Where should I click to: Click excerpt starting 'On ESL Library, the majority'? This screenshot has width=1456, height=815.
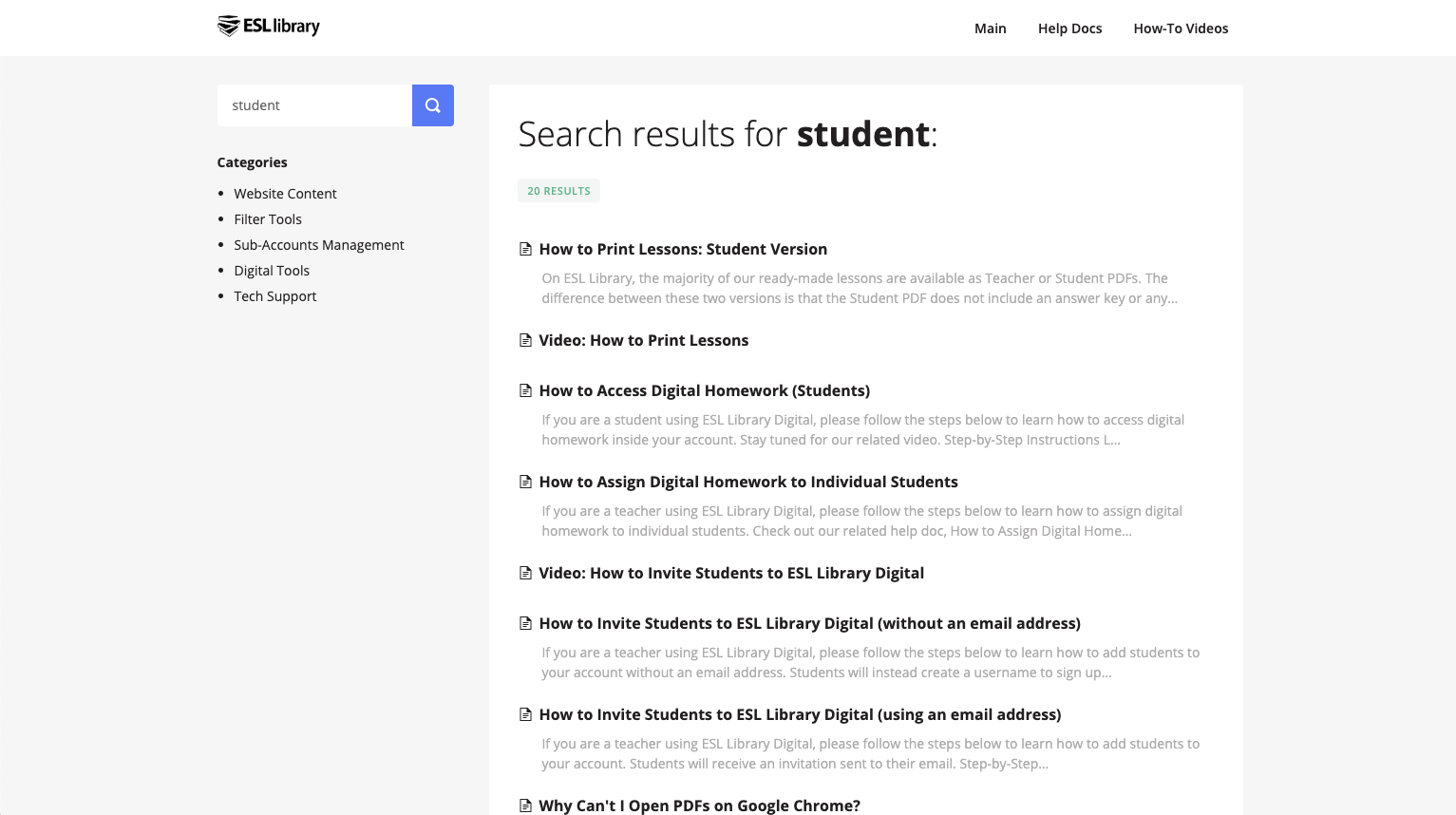pos(860,288)
